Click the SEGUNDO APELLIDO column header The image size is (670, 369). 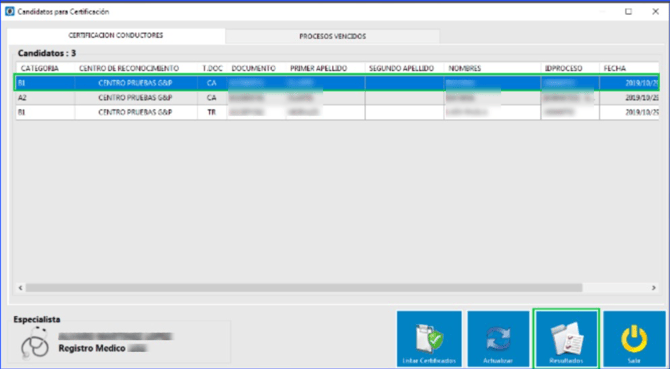[x=404, y=68]
